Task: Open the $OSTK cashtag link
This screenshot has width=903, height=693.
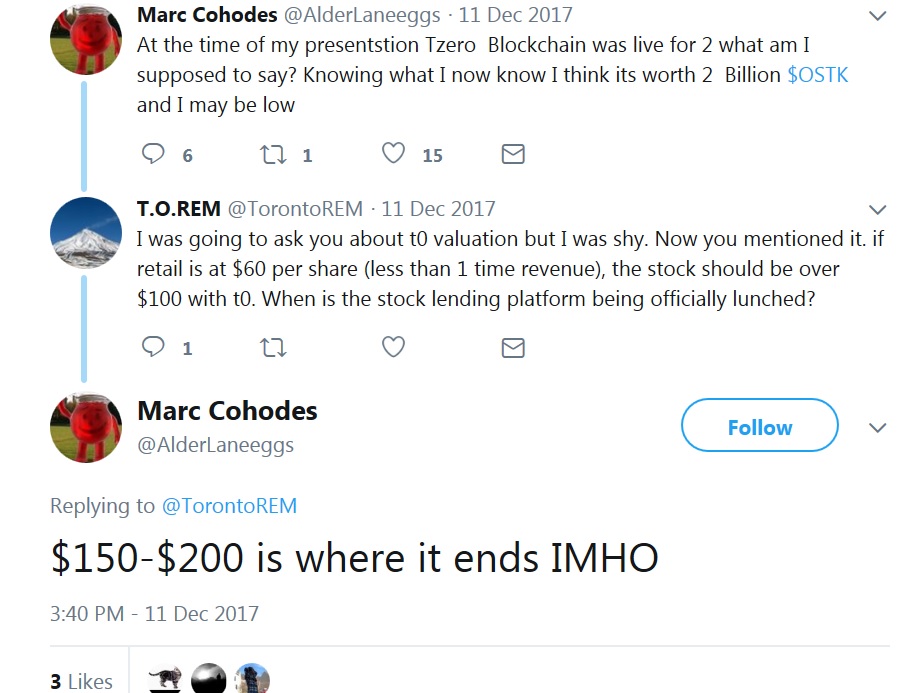Action: point(817,75)
